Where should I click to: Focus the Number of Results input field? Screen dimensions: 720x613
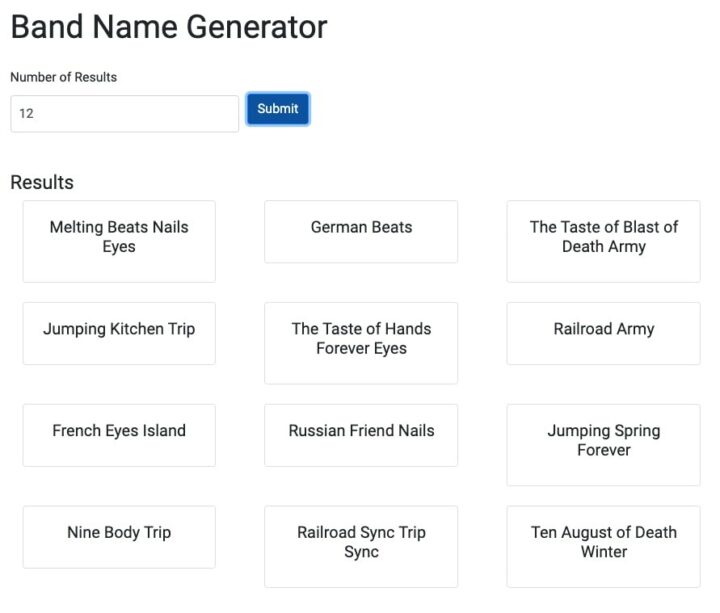pyautogui.click(x=125, y=114)
